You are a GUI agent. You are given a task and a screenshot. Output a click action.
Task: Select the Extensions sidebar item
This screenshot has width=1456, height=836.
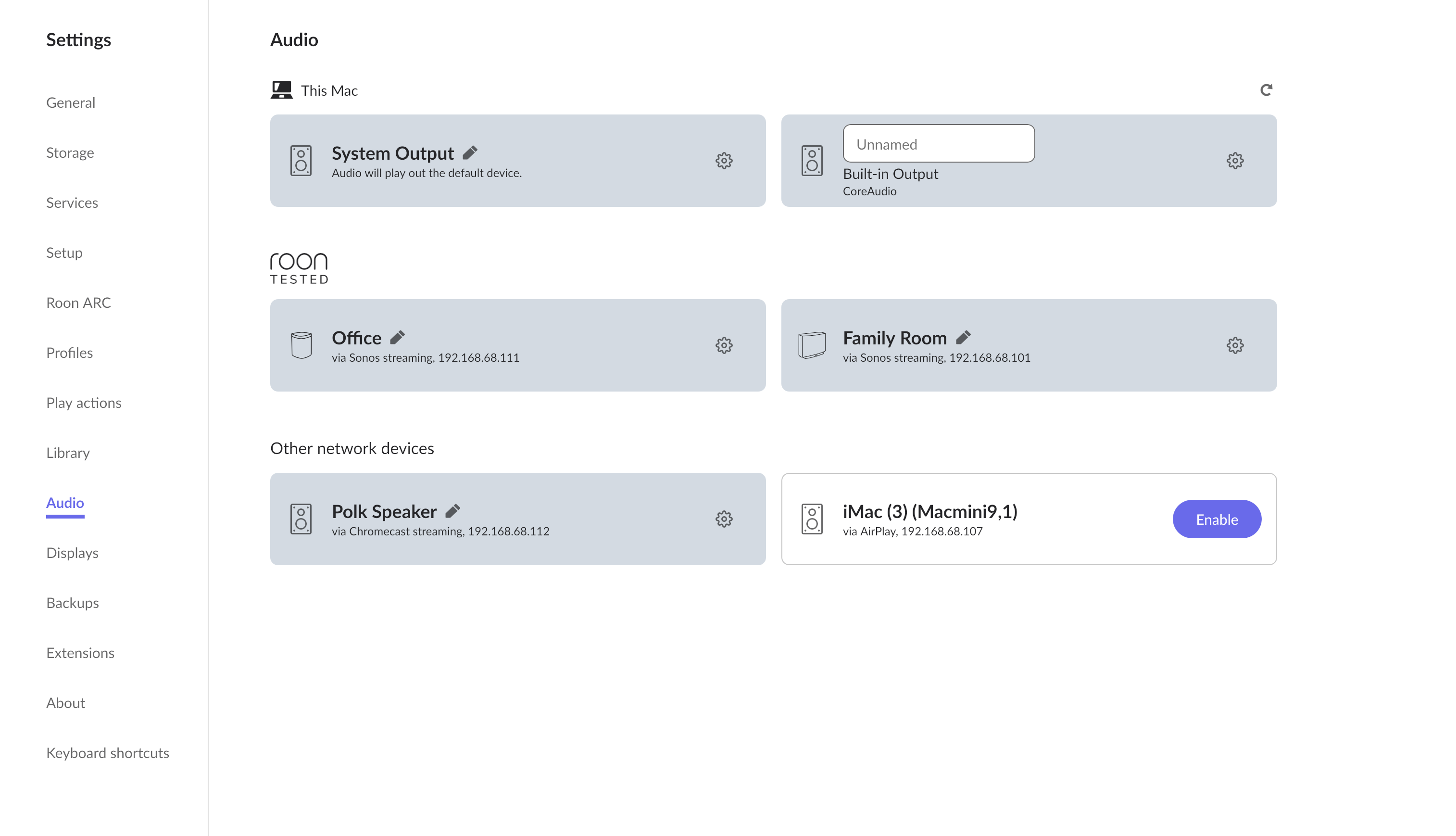click(80, 653)
